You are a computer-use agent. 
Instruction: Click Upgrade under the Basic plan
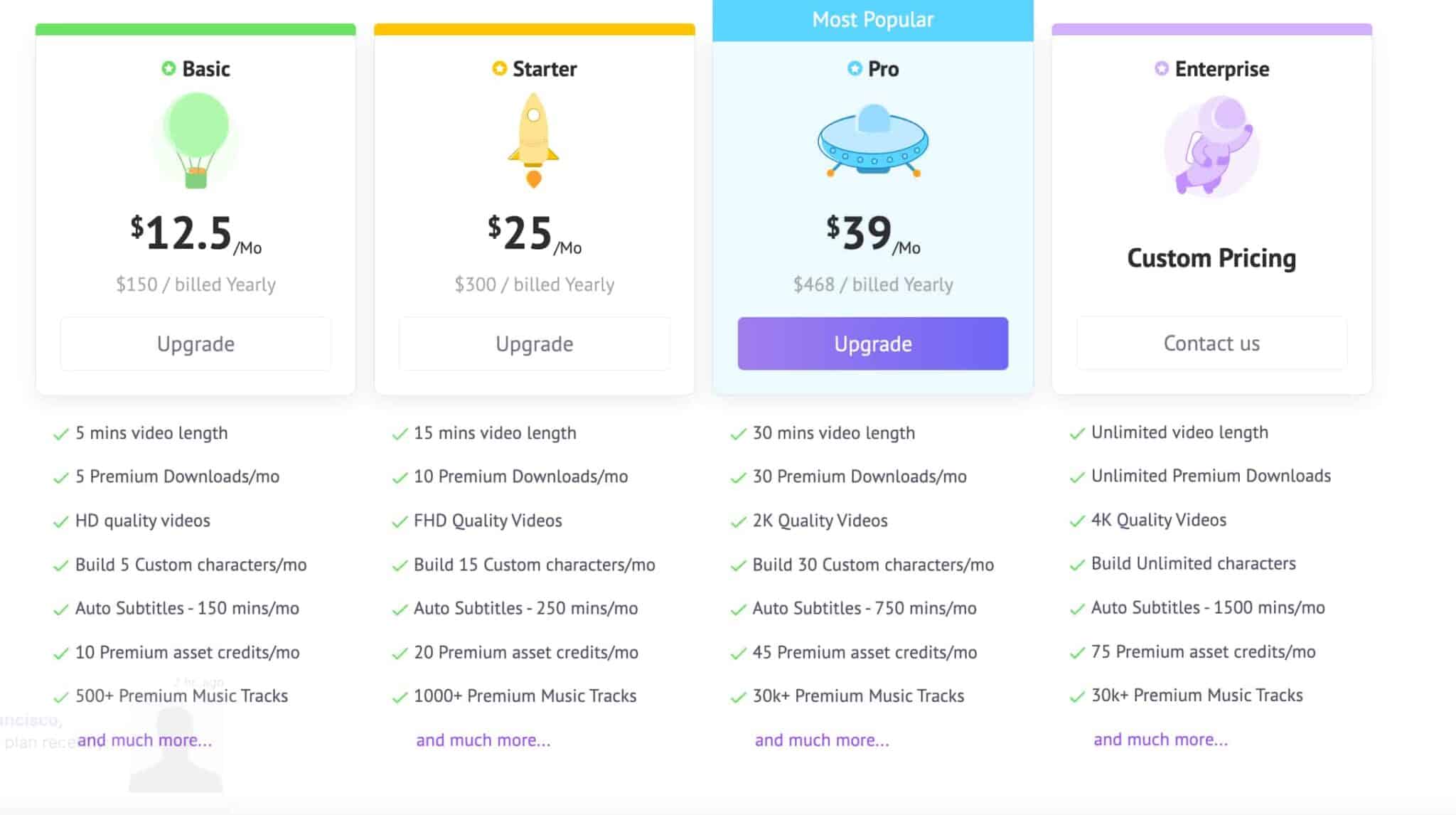196,343
